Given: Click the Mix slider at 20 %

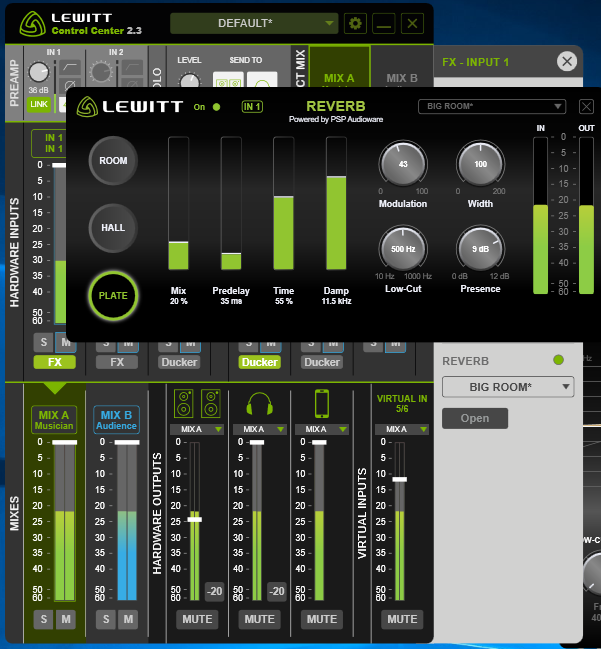Looking at the screenshot, I should click(x=178, y=203).
